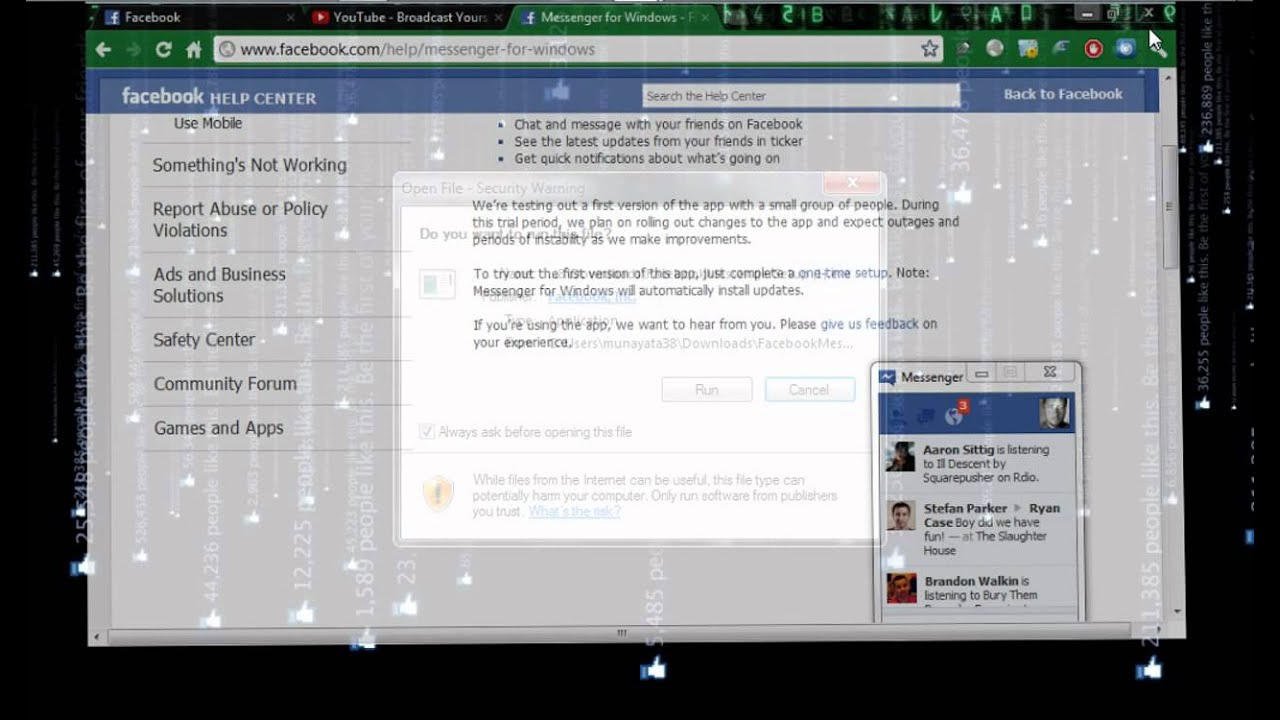The height and width of the screenshot is (720, 1280).
Task: Click Brandon Walkin name in Messenger ticker
Action: click(971, 581)
